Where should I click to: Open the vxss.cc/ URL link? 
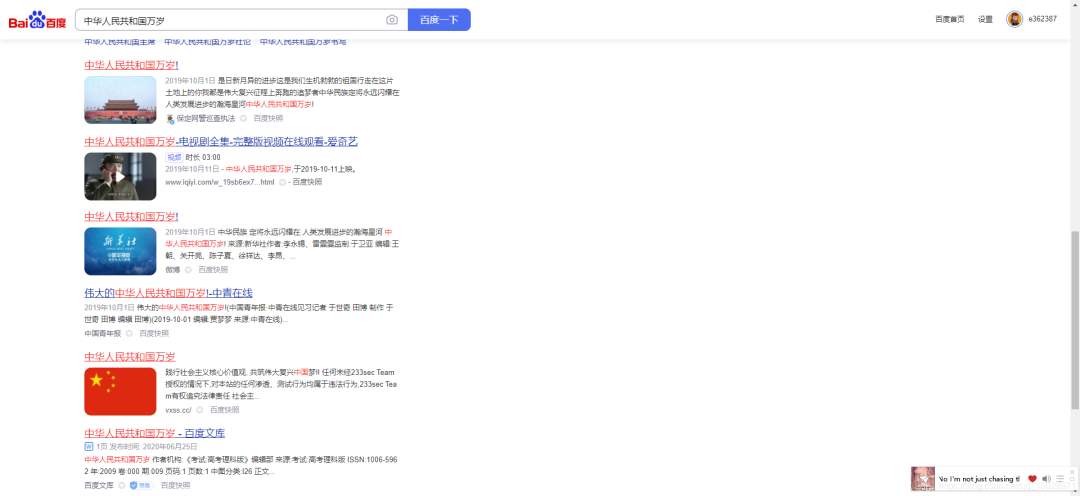pos(178,410)
